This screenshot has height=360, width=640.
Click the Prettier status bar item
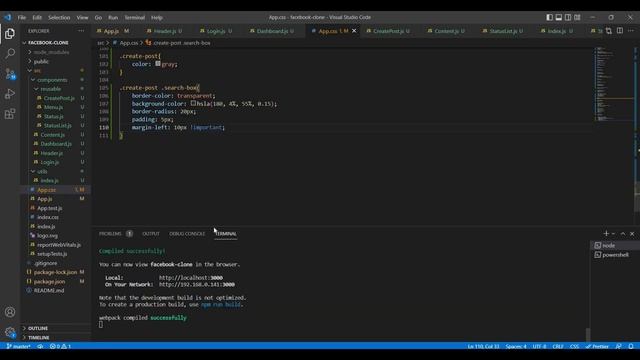[597, 346]
